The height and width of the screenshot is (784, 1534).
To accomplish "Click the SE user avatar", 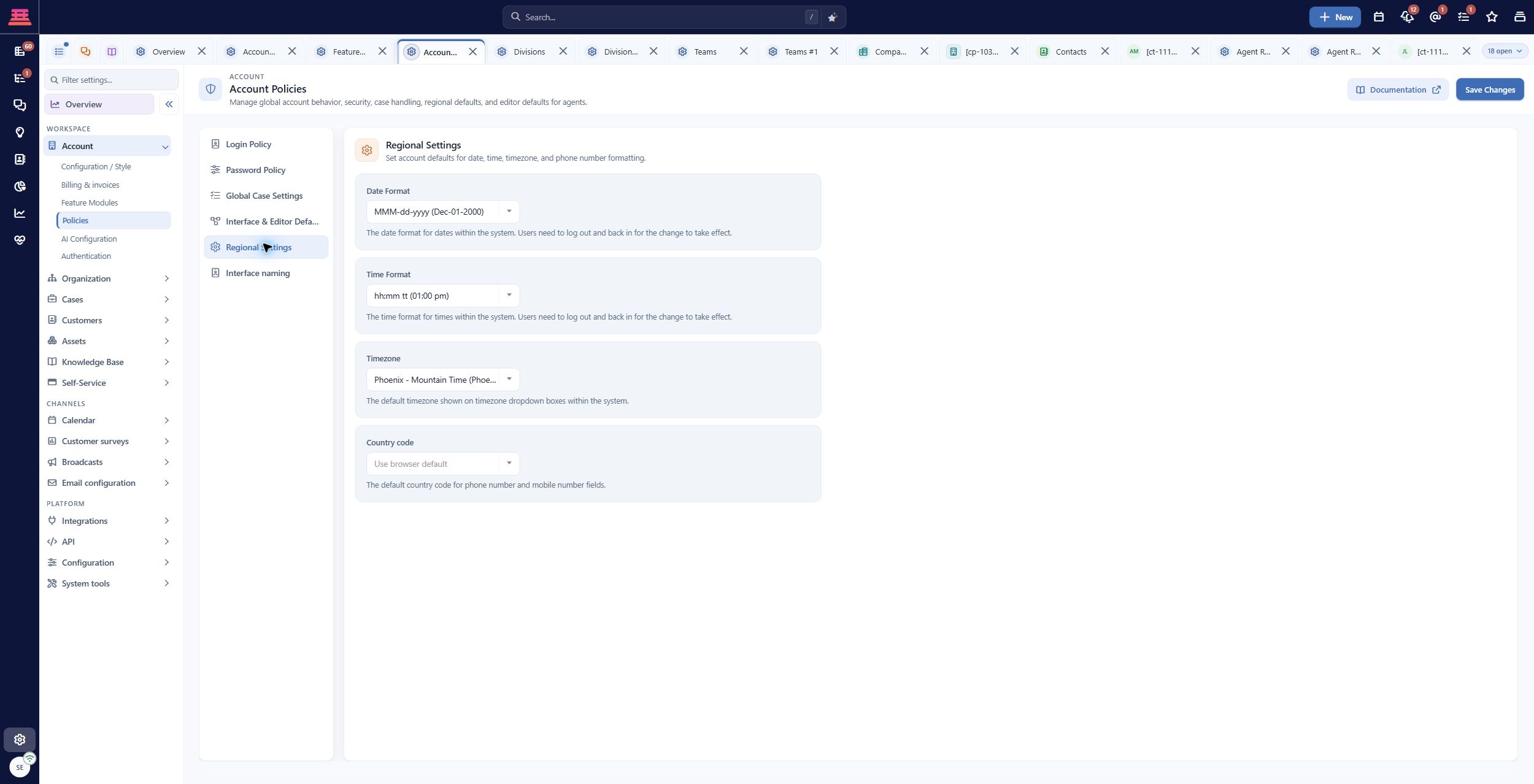I will (20, 767).
